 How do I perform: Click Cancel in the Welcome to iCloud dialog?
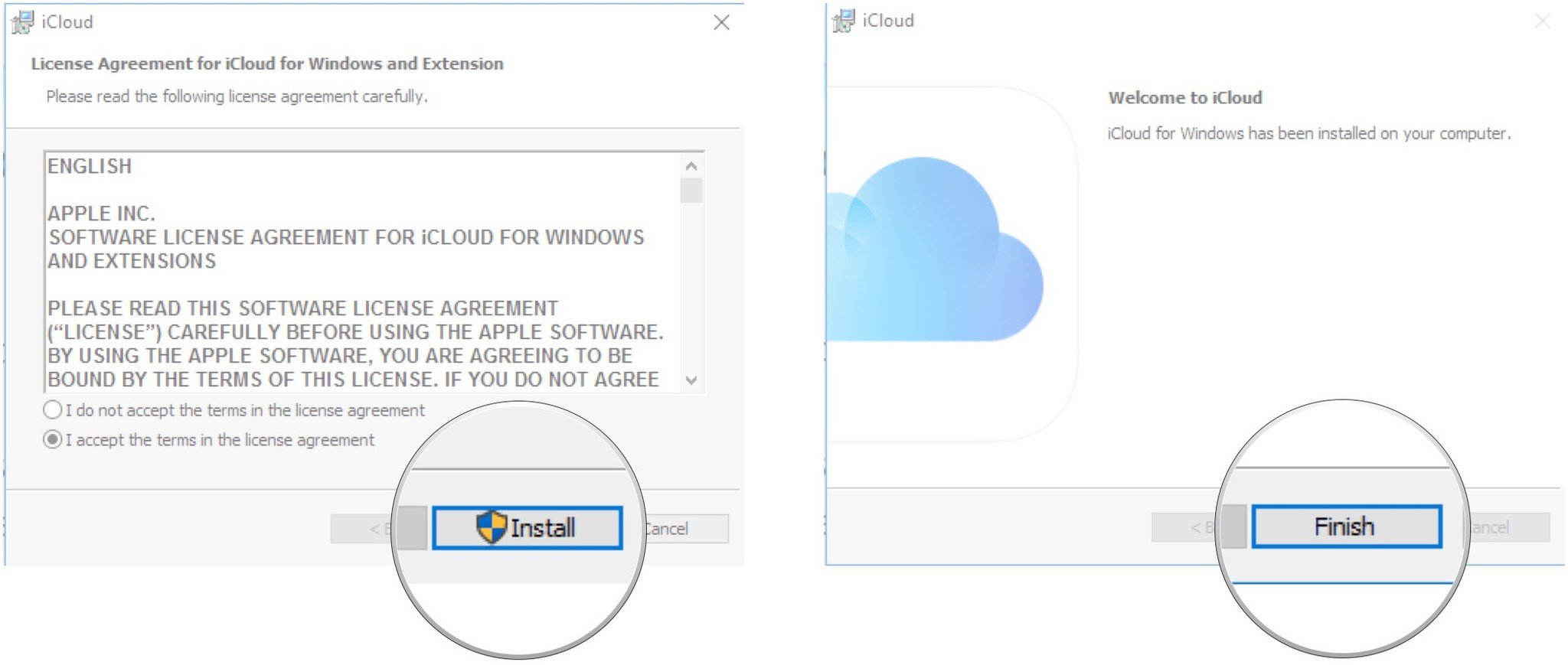1507,527
